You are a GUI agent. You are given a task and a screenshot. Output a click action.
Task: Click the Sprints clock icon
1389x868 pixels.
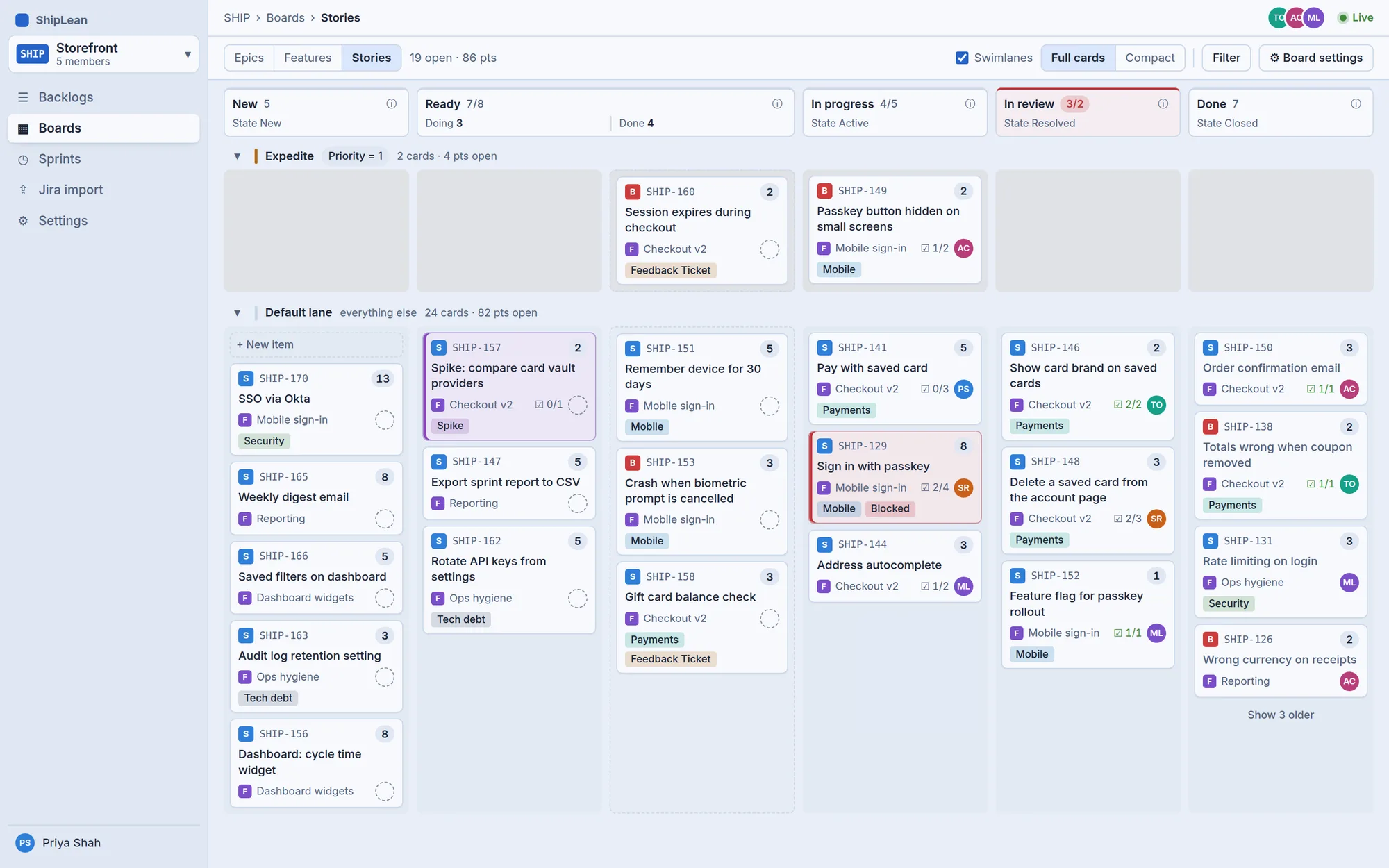23,159
